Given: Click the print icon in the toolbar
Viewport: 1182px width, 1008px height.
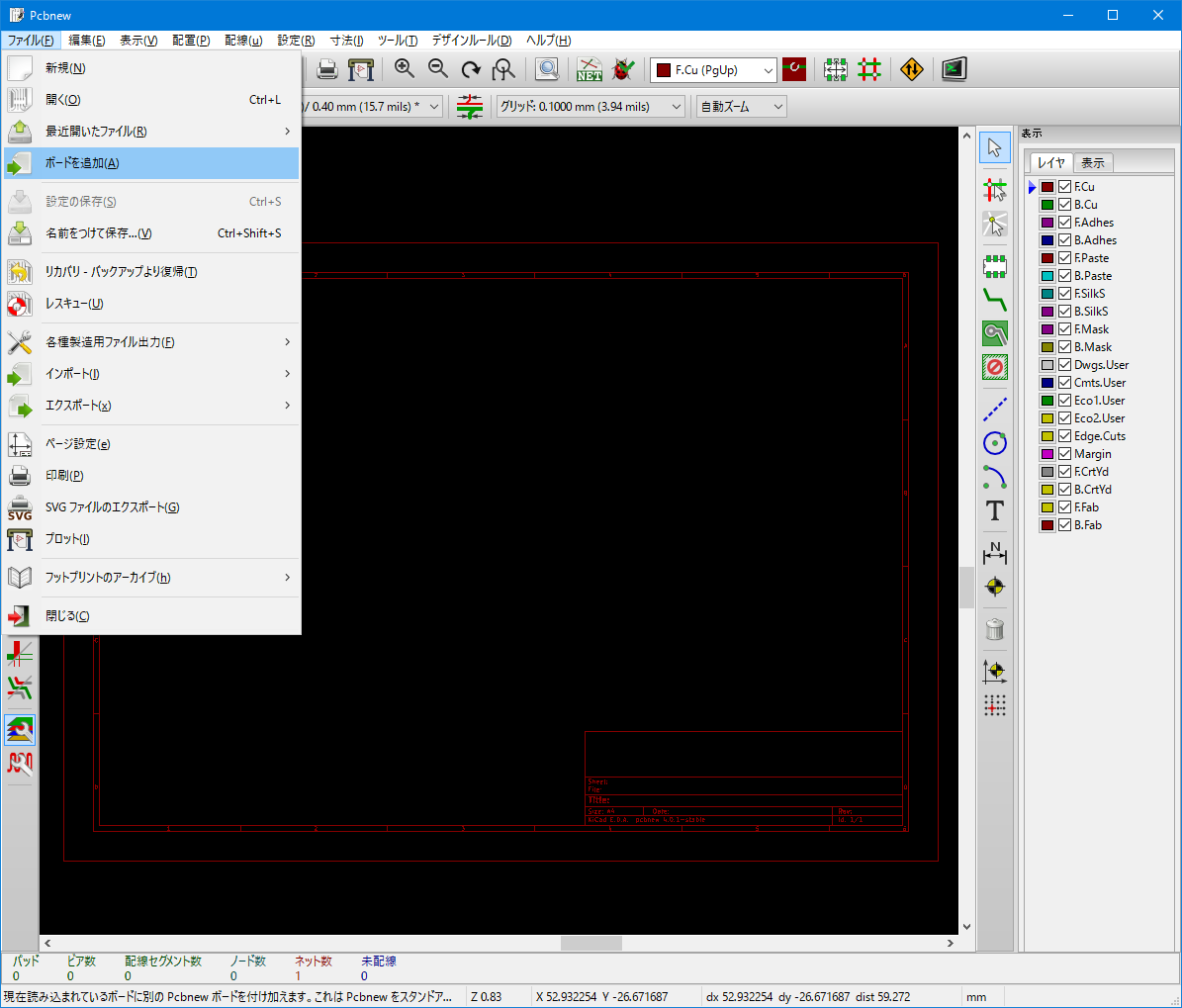Looking at the screenshot, I should click(327, 69).
